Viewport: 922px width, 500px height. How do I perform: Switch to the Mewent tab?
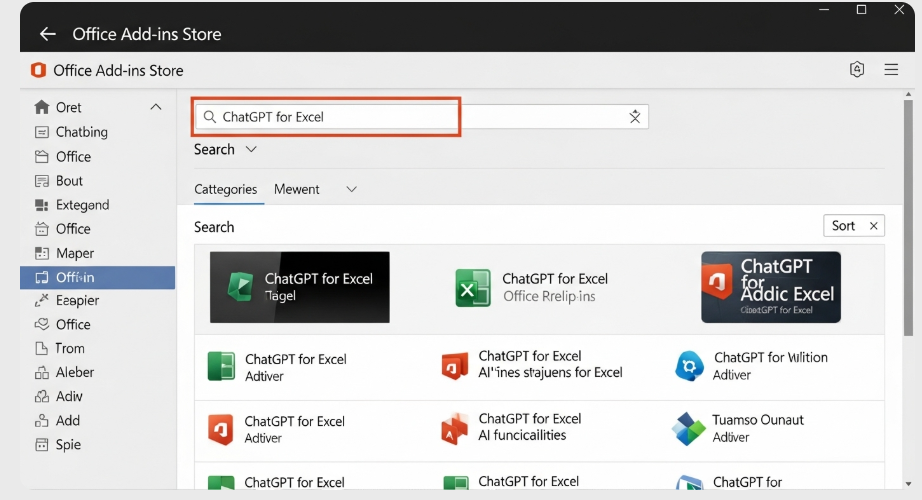pyautogui.click(x=296, y=189)
